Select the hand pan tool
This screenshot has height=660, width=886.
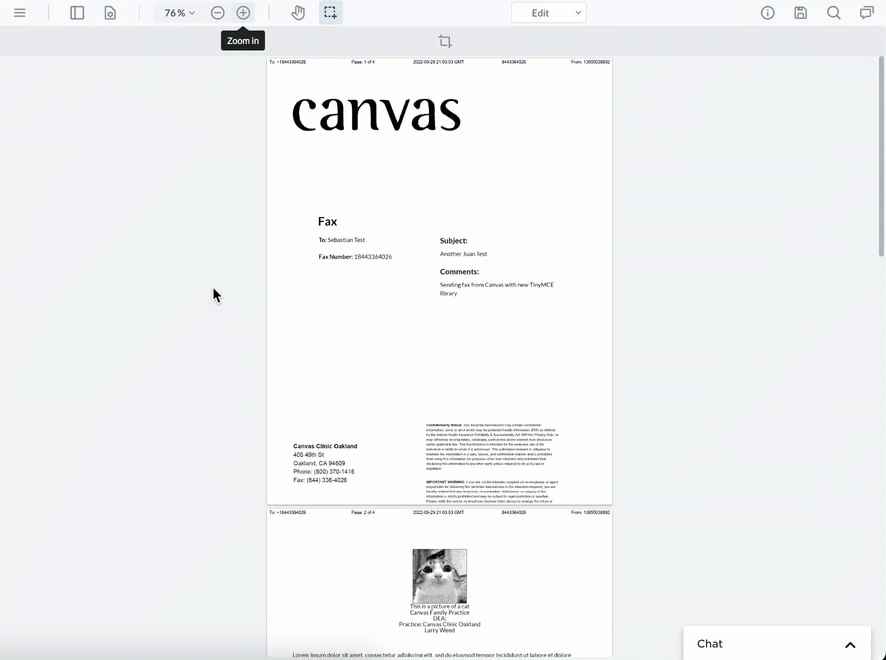(x=297, y=13)
